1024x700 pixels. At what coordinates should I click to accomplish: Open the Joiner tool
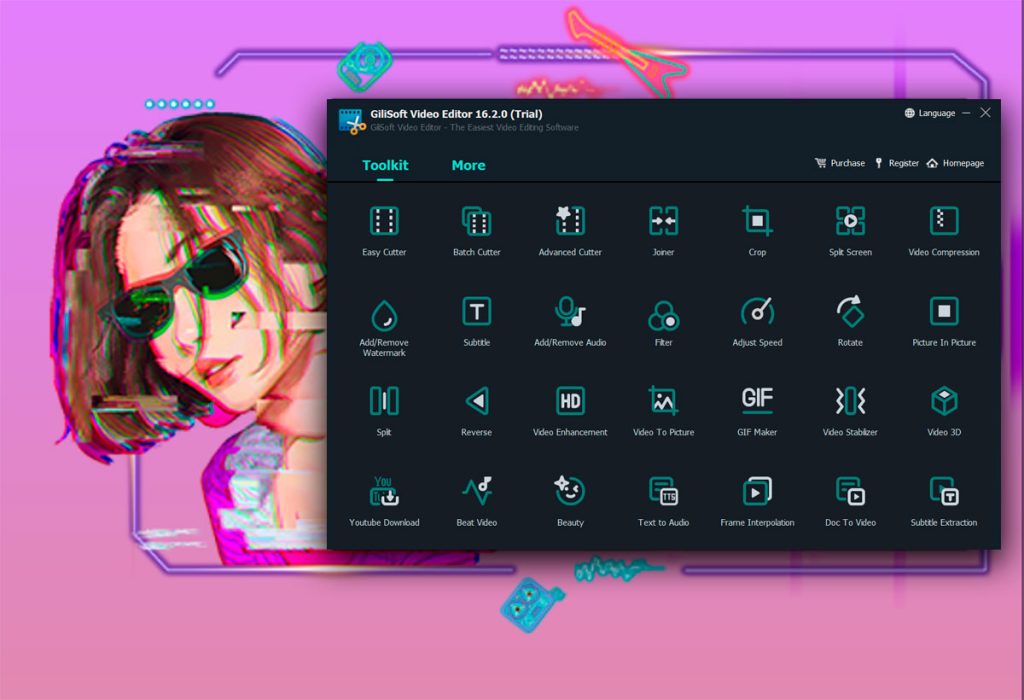(664, 231)
